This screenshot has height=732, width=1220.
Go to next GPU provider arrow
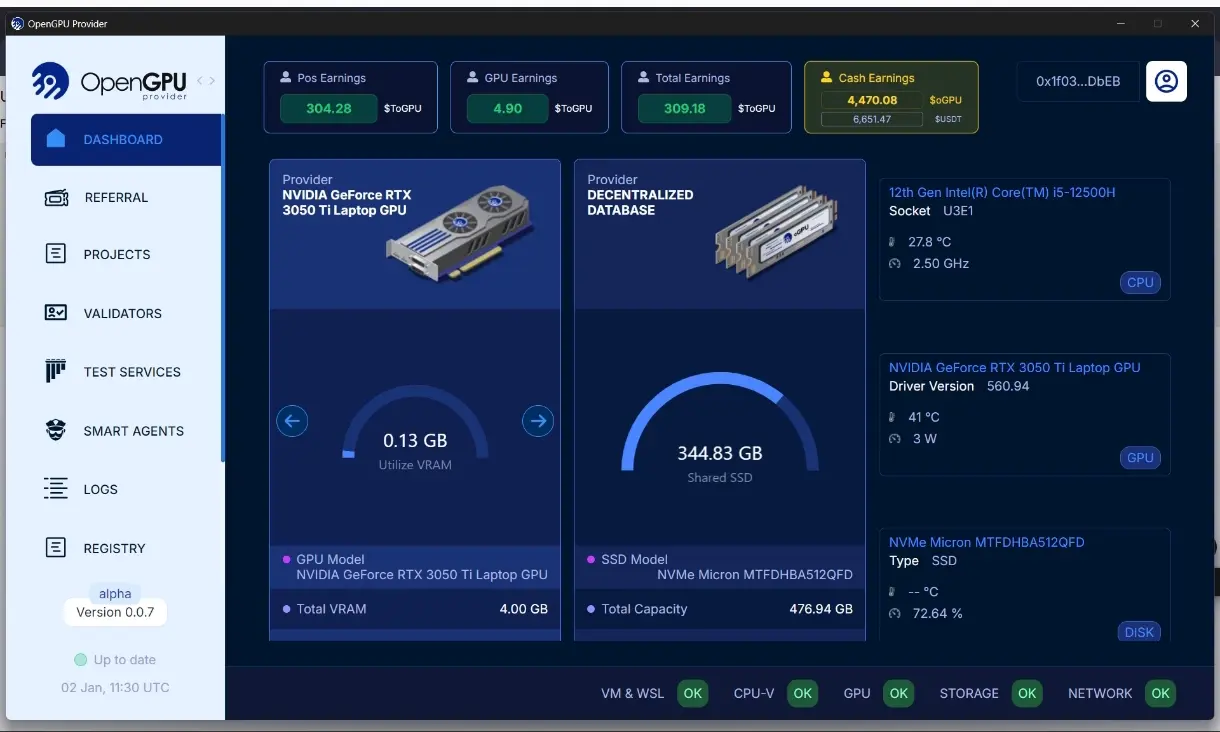point(538,421)
